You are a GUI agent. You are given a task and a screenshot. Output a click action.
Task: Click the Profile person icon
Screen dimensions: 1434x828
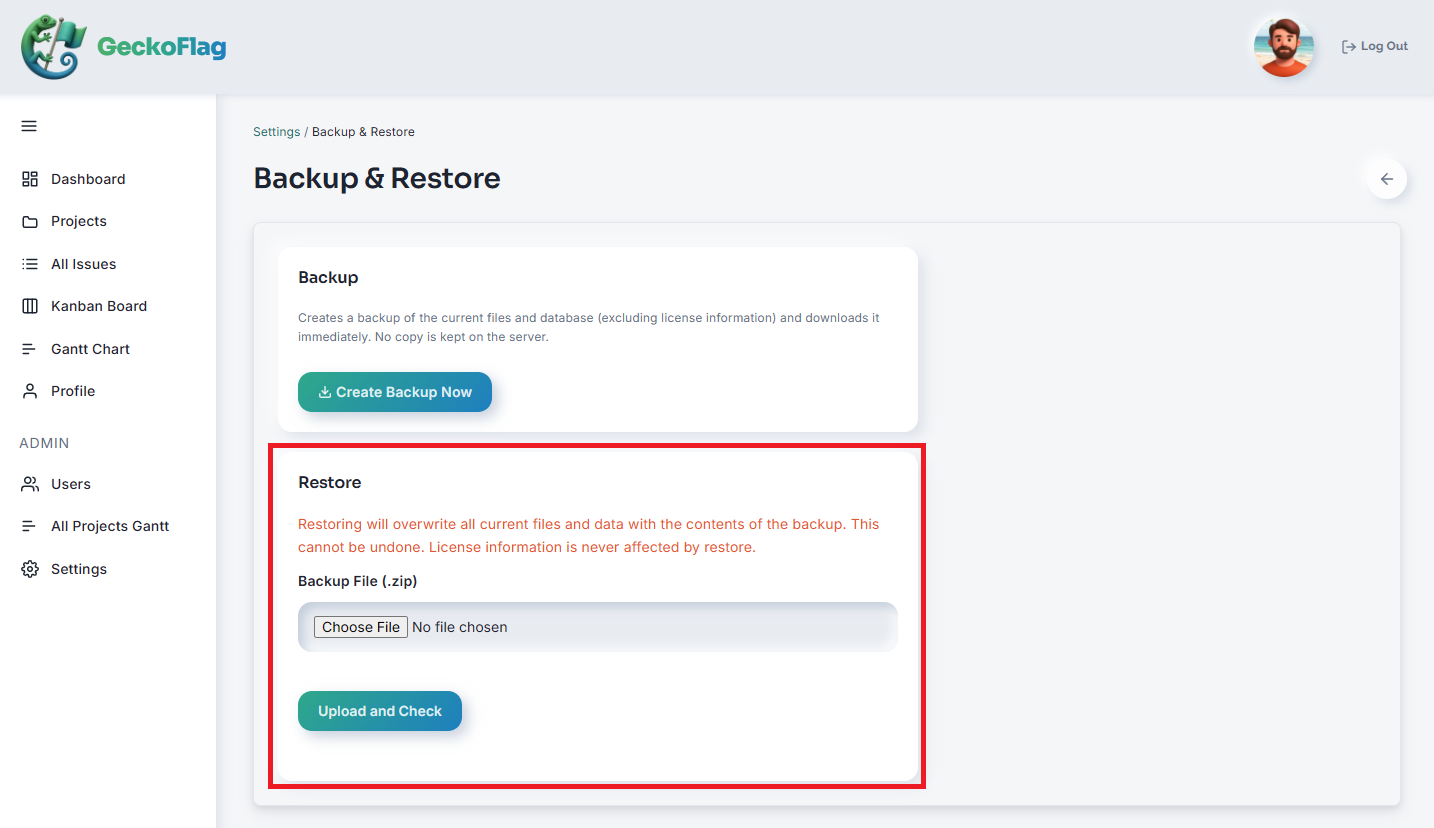point(30,391)
